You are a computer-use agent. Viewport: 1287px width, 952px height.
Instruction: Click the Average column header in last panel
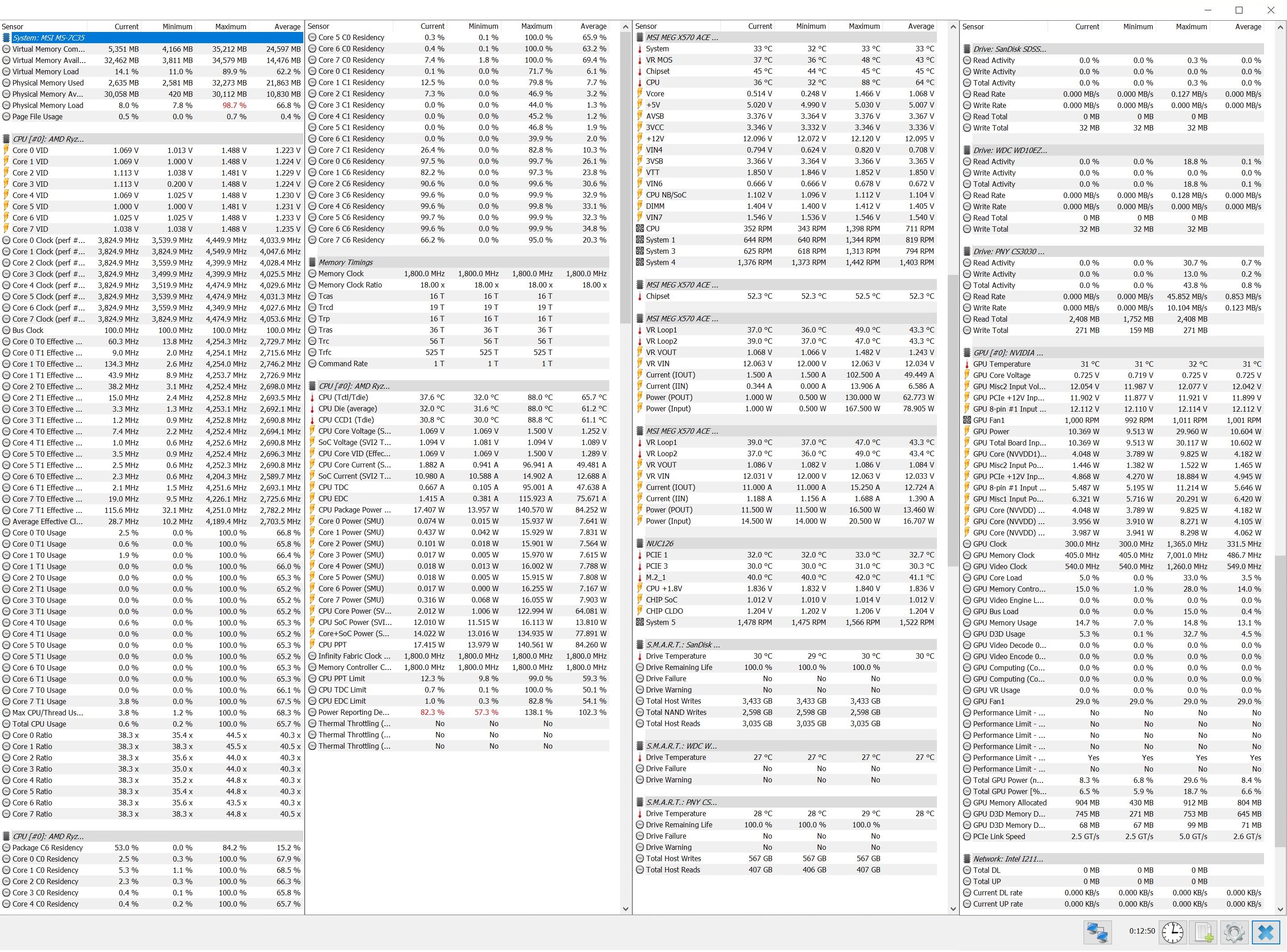[1248, 27]
